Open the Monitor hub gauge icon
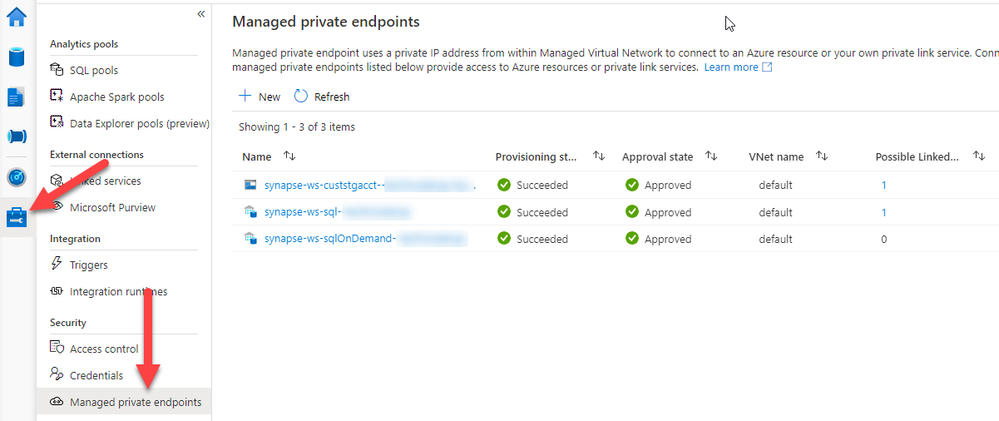The width and height of the screenshot is (999, 421). click(x=17, y=177)
